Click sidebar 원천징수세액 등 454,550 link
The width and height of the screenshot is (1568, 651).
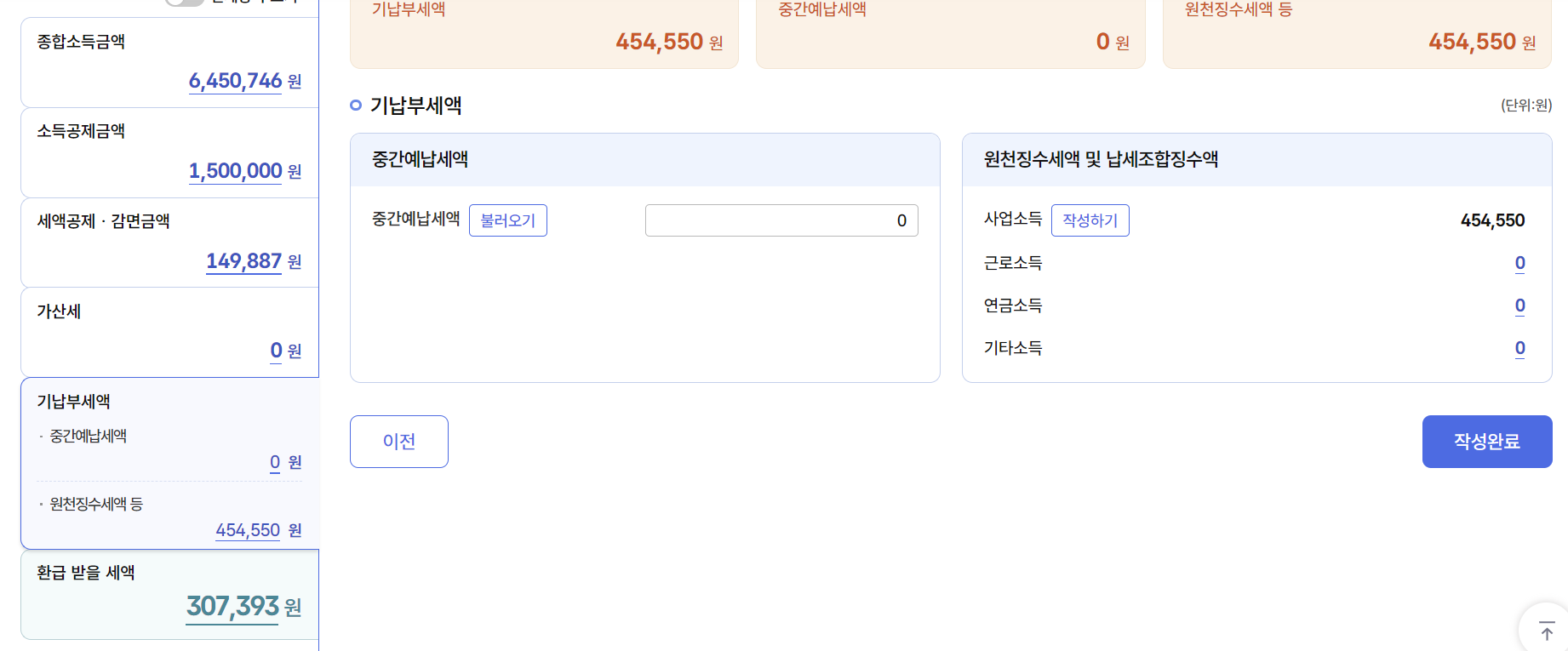point(248,530)
